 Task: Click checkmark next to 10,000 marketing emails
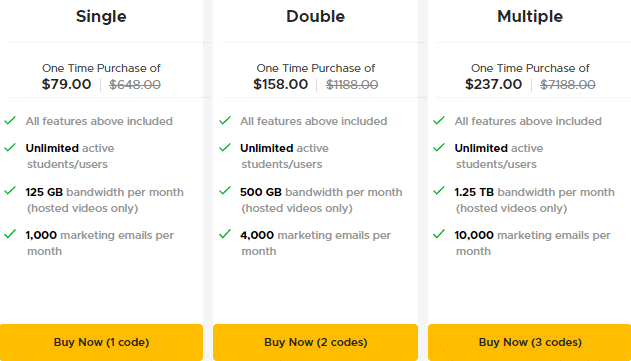click(439, 234)
